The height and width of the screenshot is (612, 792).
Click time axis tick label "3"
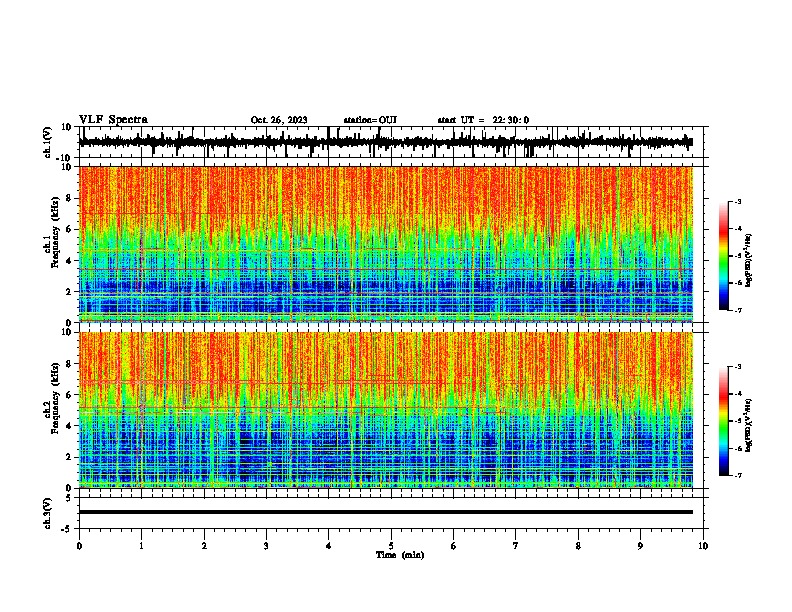click(266, 546)
